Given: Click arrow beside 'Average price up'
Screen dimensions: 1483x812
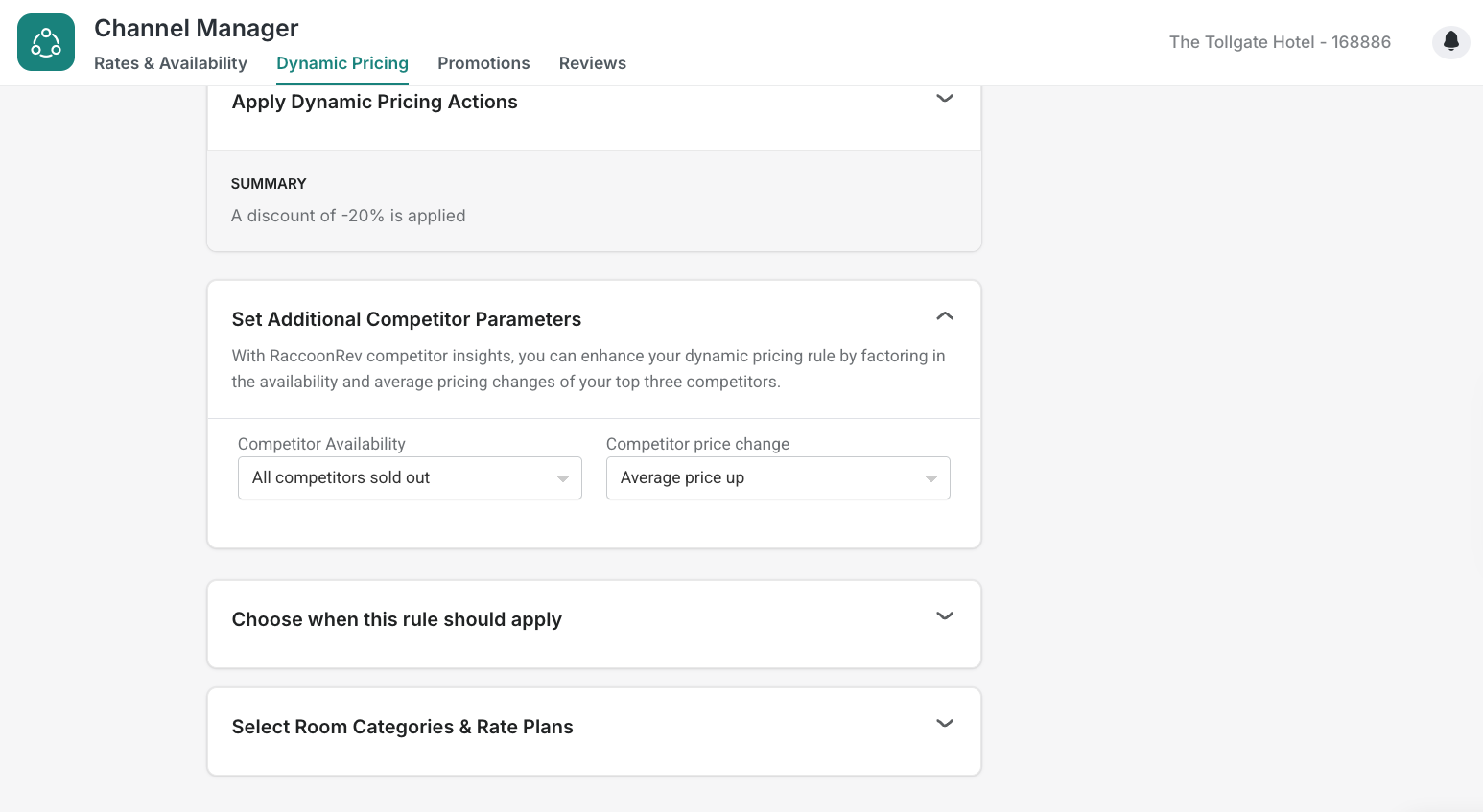Looking at the screenshot, I should coord(931,479).
